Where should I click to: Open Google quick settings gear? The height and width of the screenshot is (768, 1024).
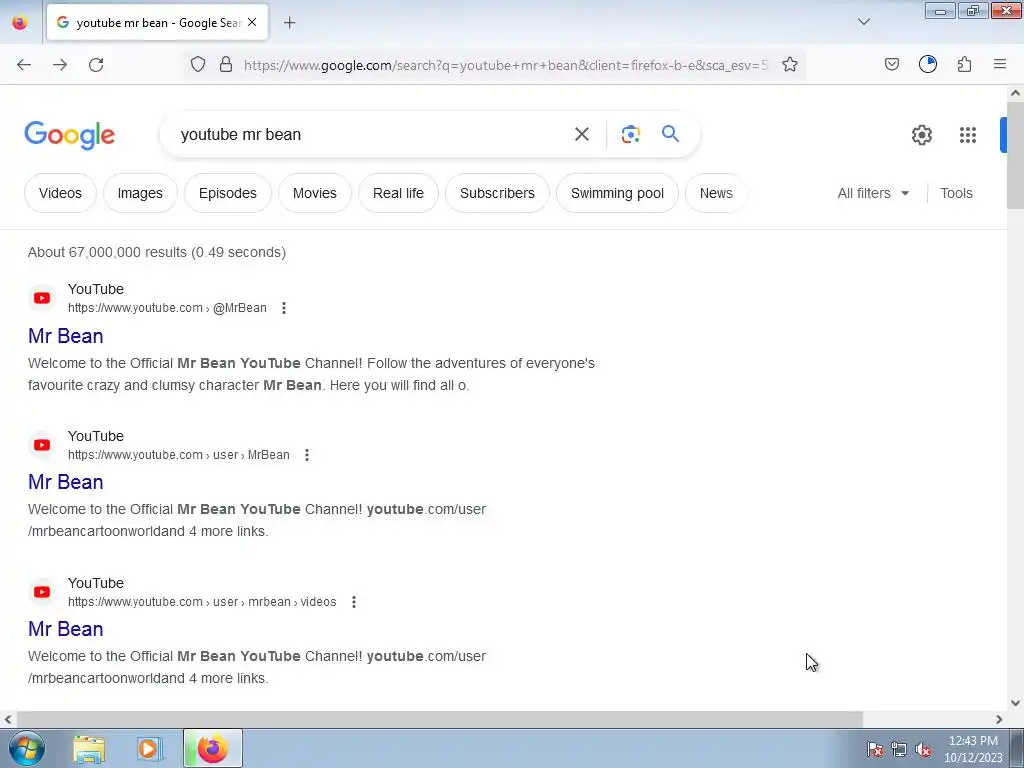[921, 135]
